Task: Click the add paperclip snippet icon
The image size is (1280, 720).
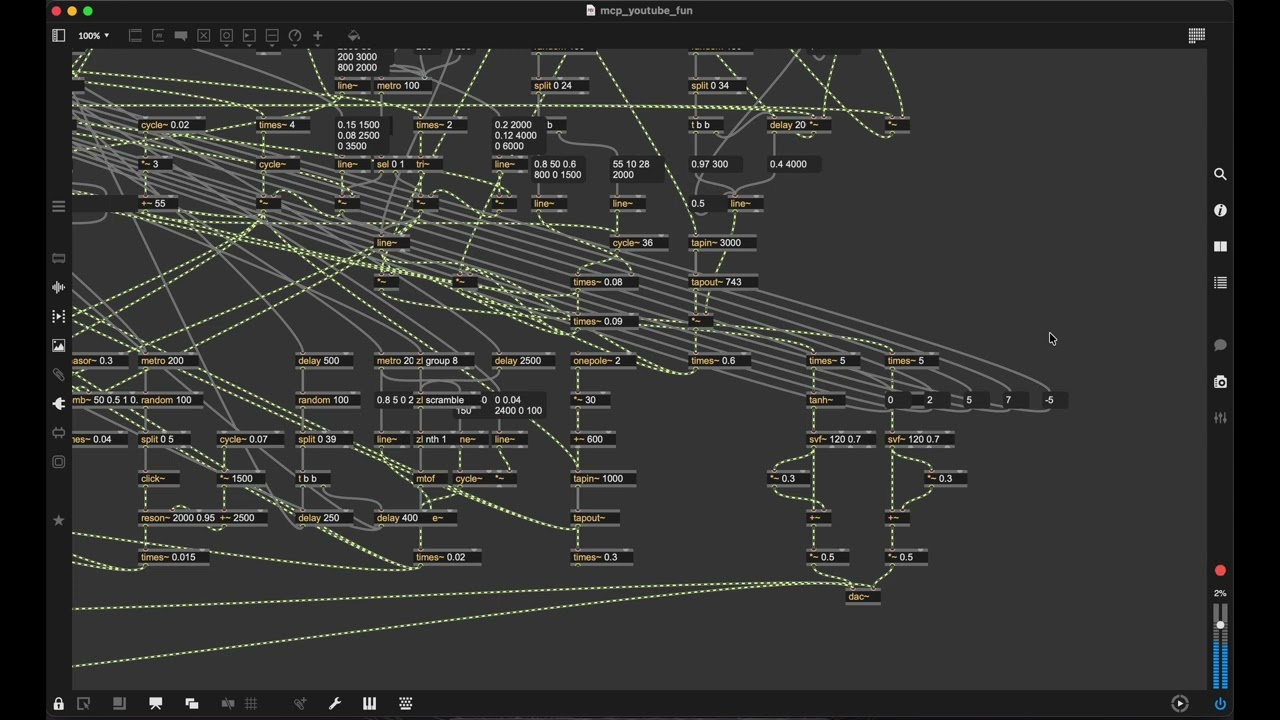Action: [x=299, y=704]
